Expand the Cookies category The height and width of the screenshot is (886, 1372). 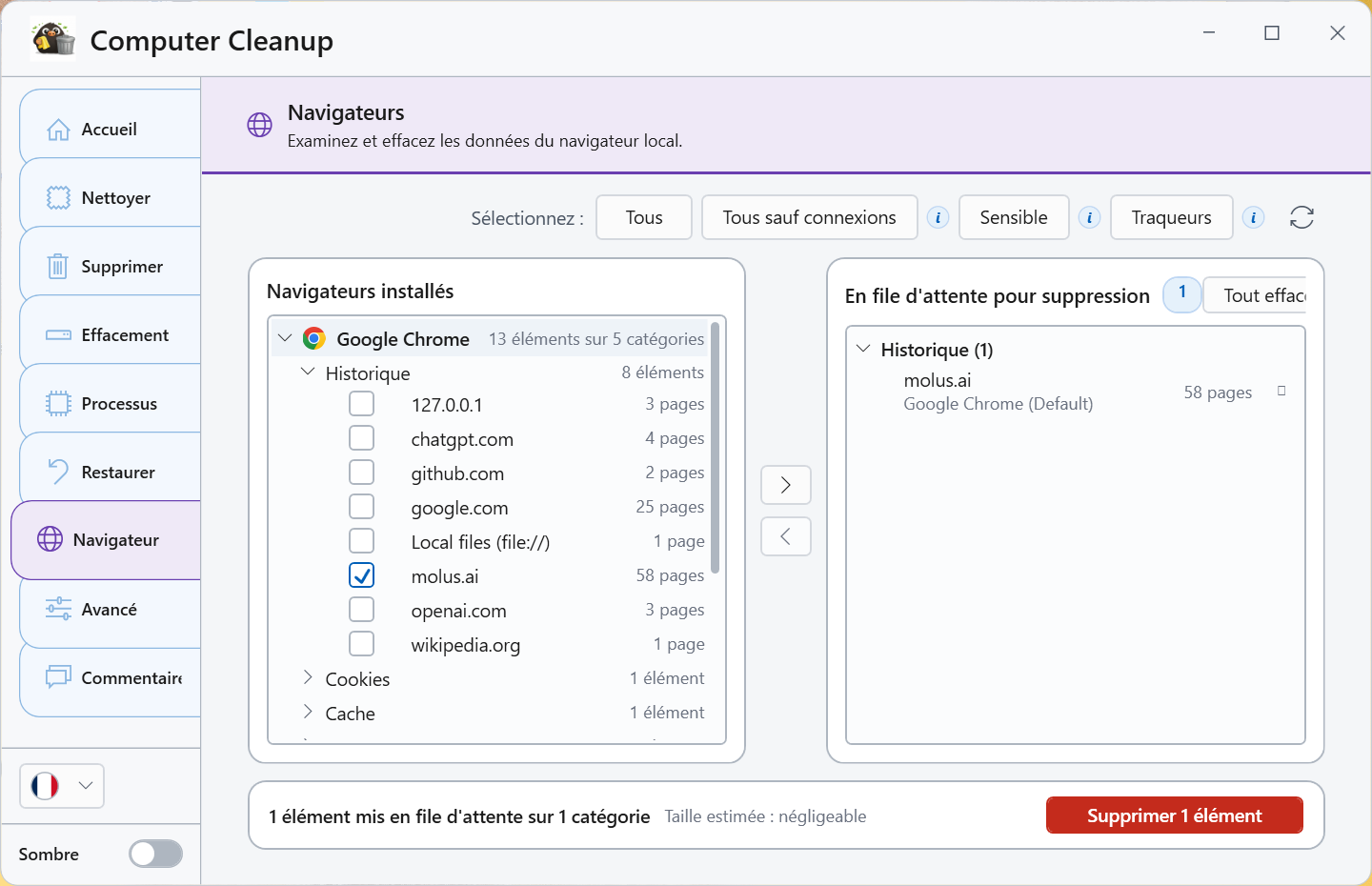pyautogui.click(x=308, y=677)
